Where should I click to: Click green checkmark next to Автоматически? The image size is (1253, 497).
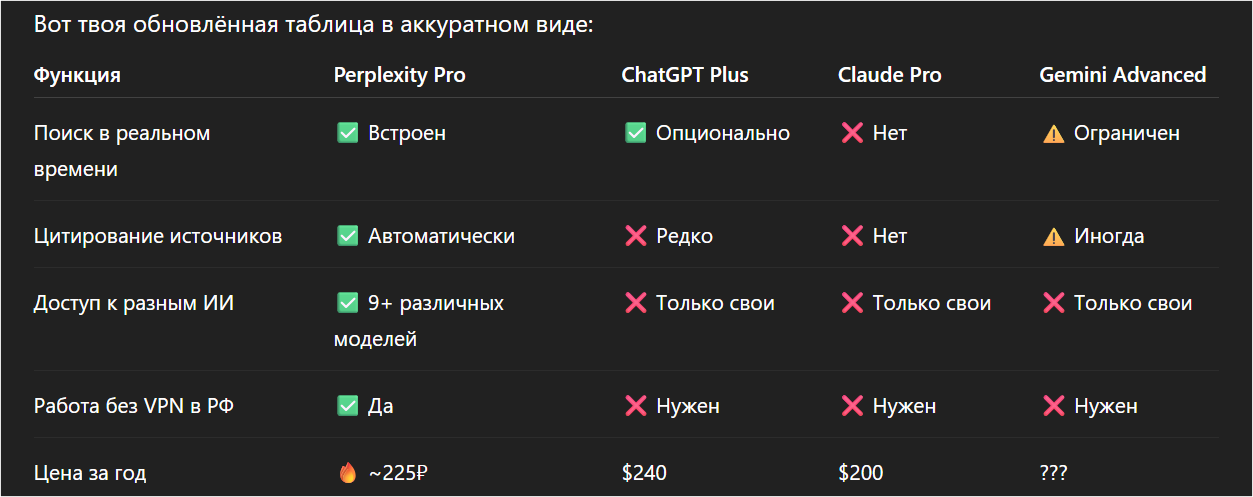[347, 236]
